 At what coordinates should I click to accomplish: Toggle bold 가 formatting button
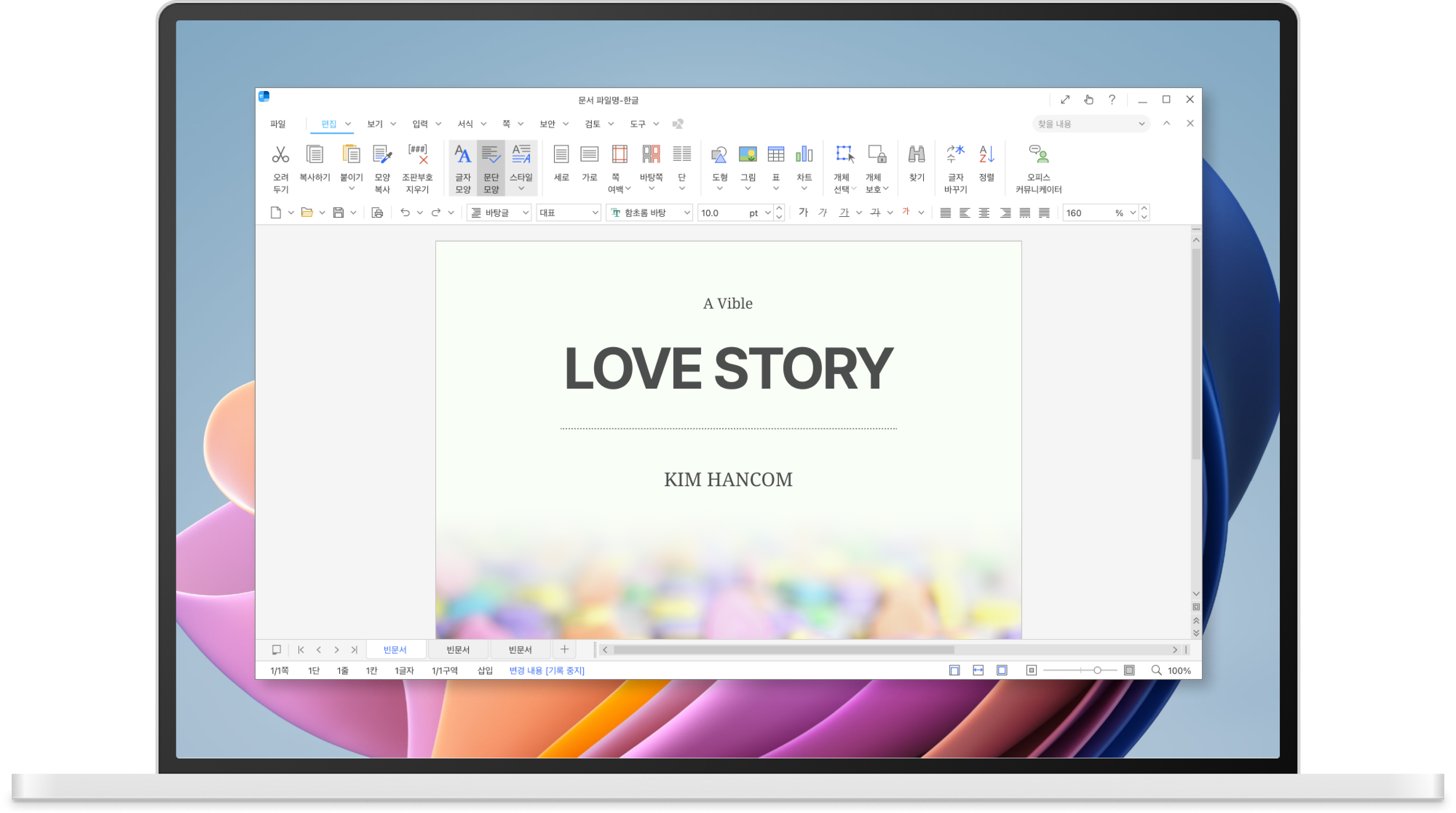coord(803,213)
